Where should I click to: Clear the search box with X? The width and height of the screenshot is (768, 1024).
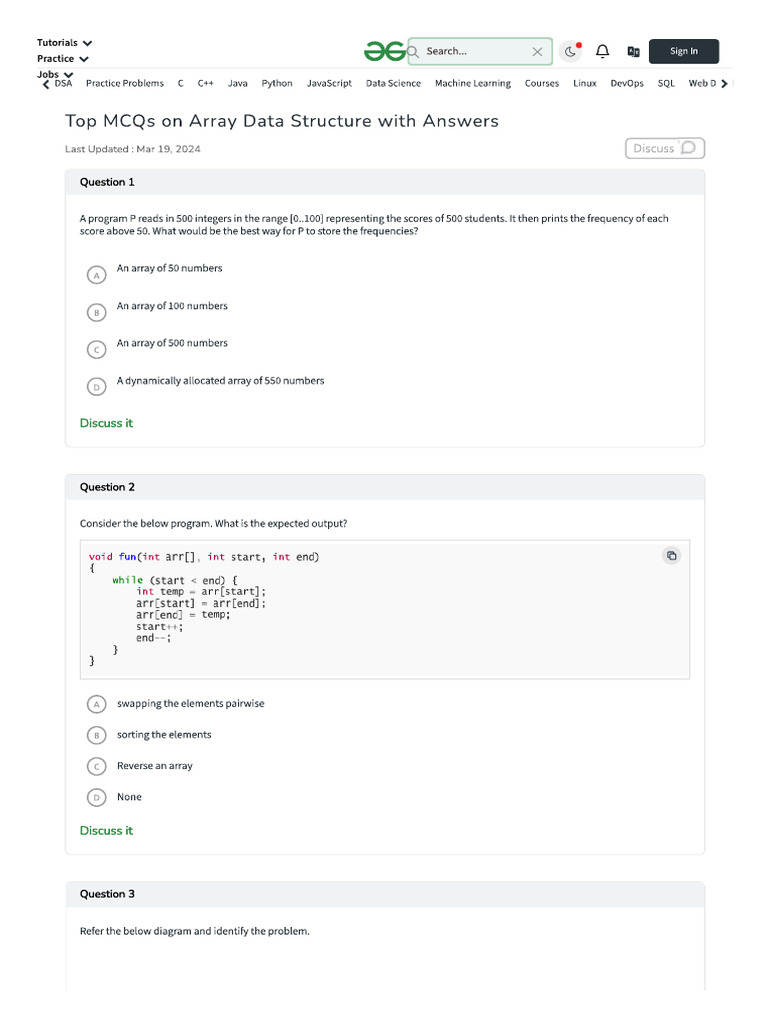pyautogui.click(x=537, y=51)
